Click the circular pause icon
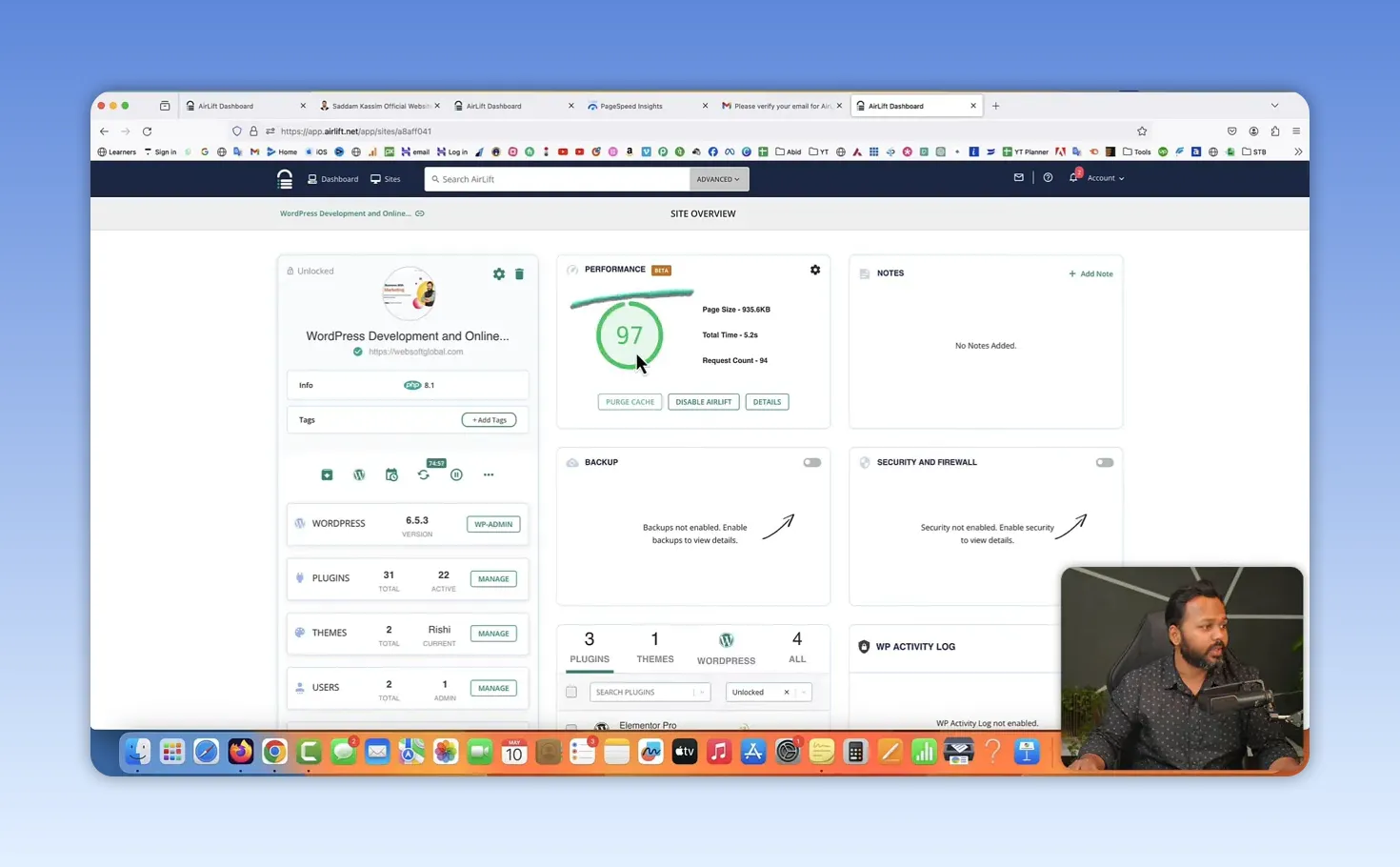Viewport: 1400px width, 867px height. pos(456,474)
